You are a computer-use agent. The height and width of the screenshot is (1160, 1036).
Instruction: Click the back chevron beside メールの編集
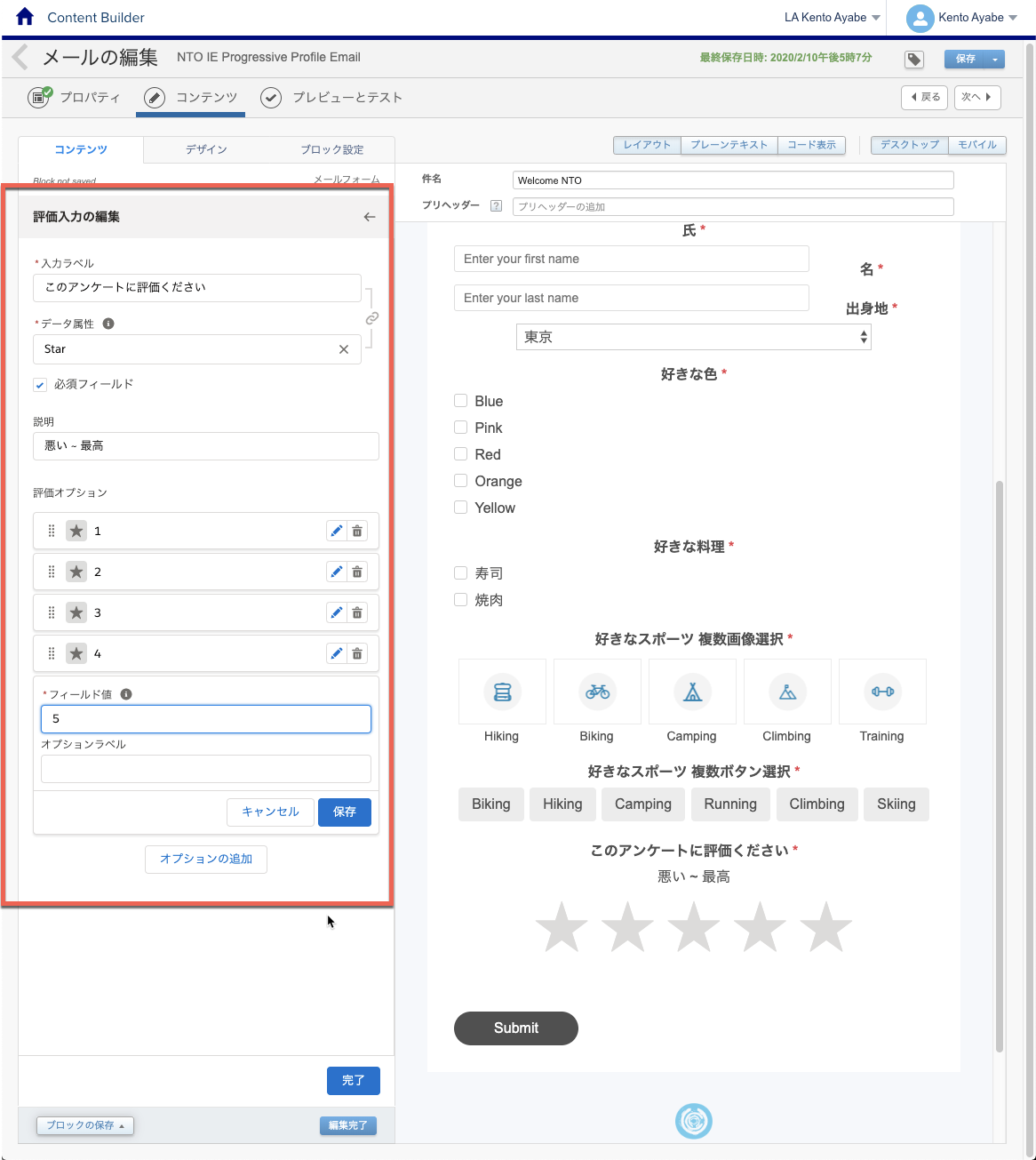pos(20,57)
